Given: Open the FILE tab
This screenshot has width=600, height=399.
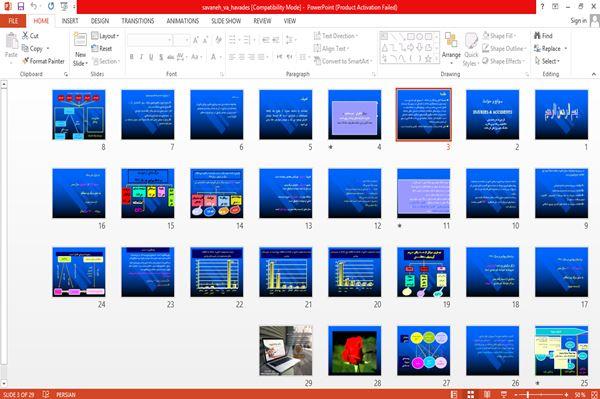Looking at the screenshot, I should (13, 21).
